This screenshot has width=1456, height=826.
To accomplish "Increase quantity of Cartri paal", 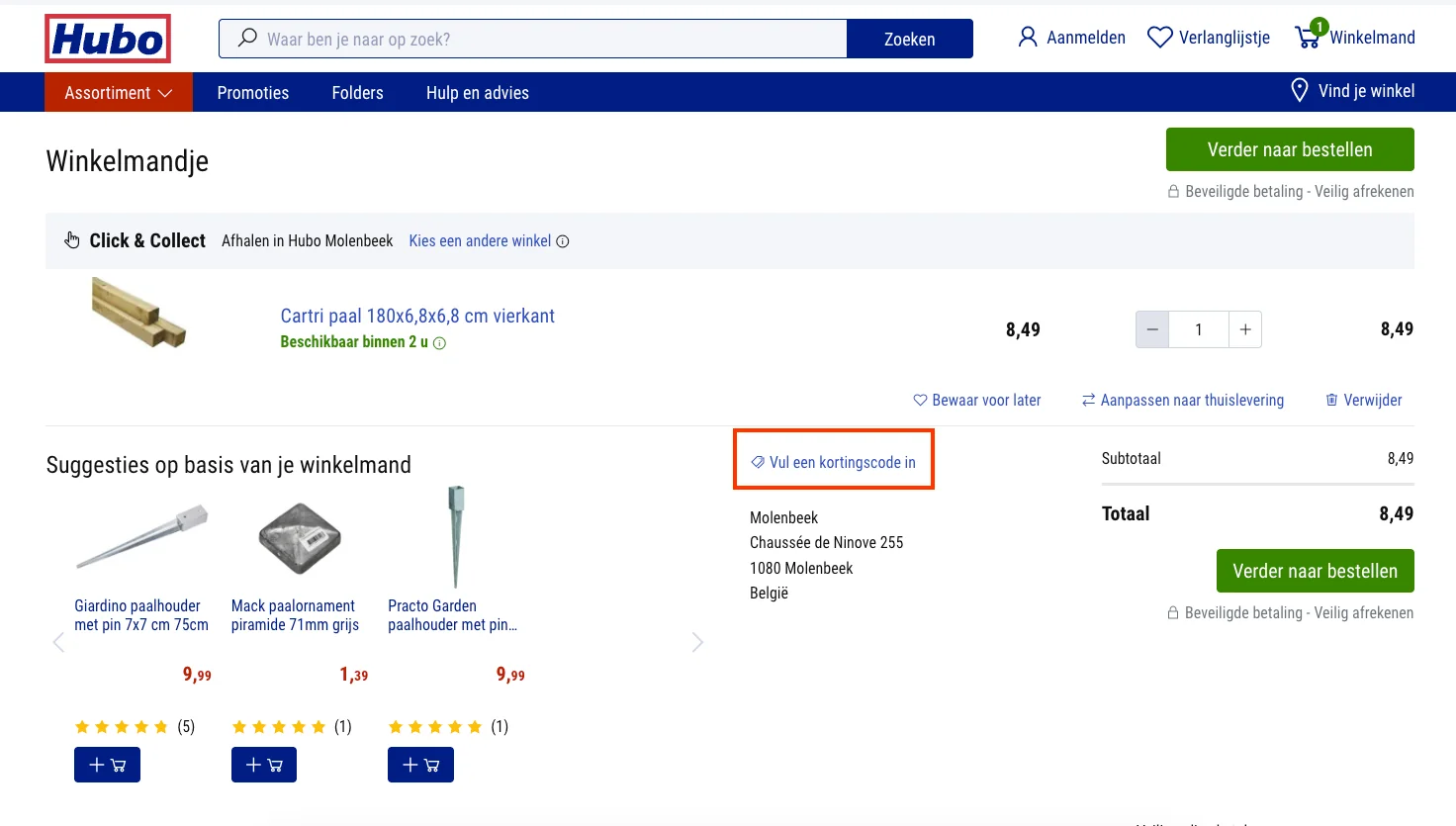I will (x=1245, y=329).
